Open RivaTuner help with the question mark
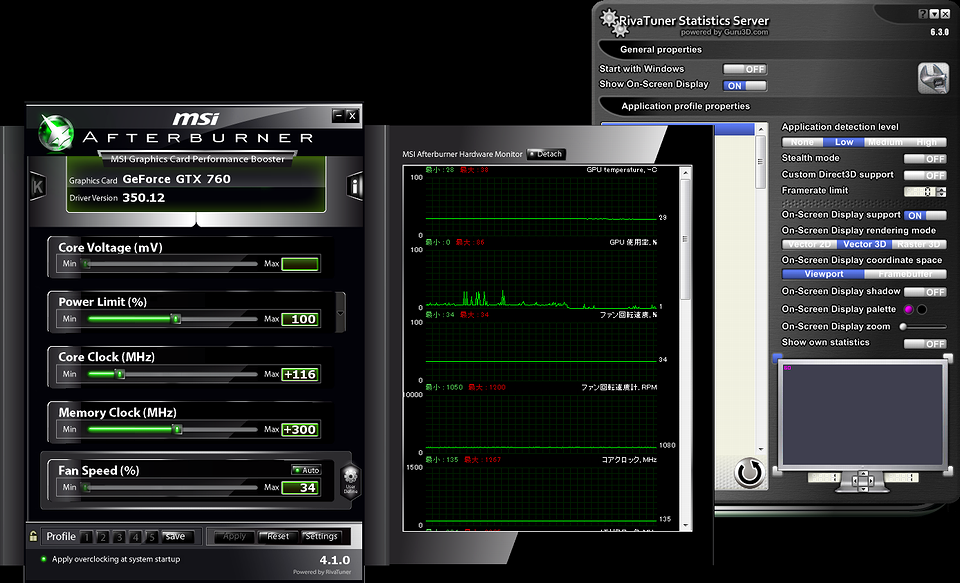960x583 pixels. coord(923,14)
